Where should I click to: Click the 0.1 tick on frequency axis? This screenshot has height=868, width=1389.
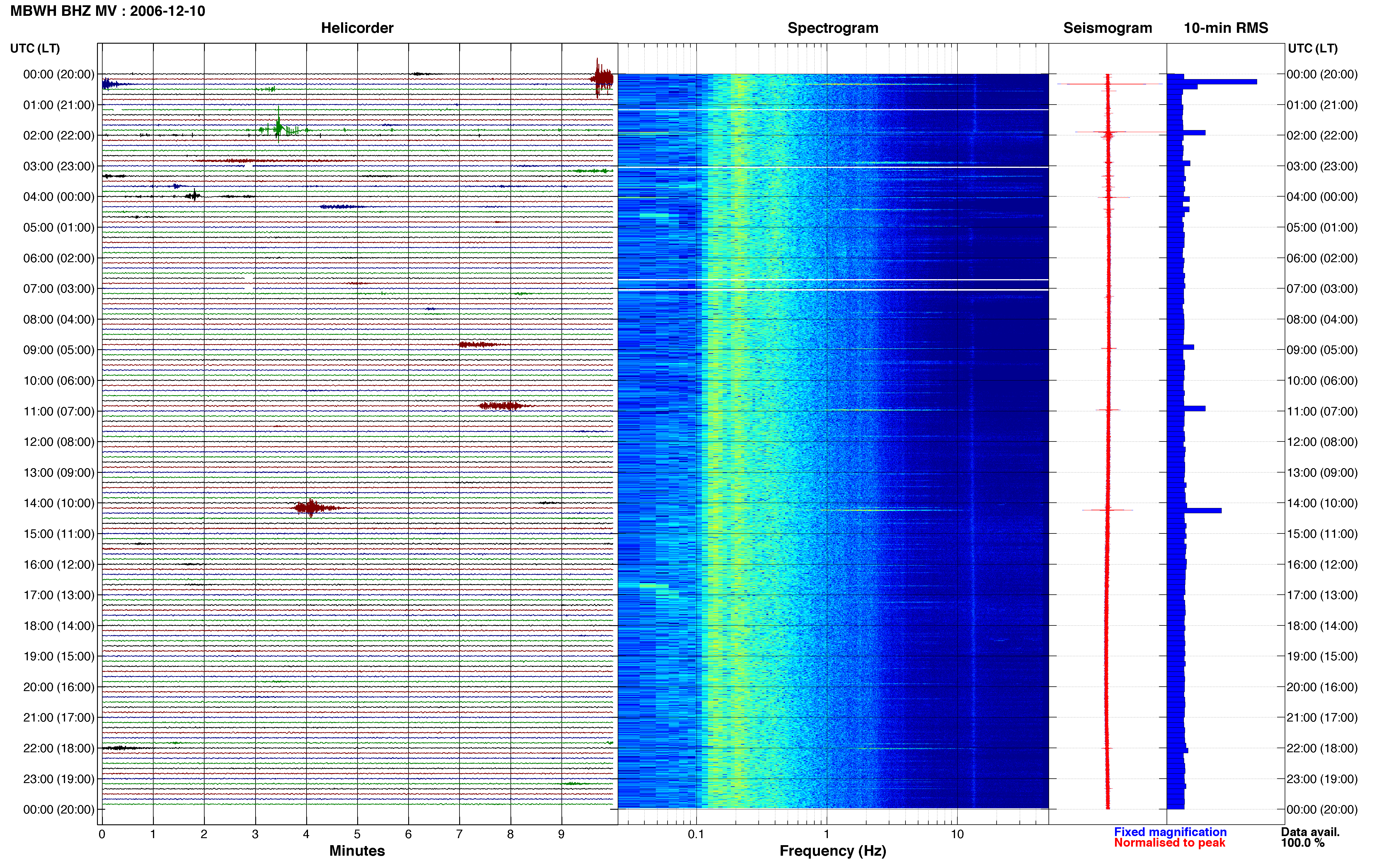click(x=696, y=834)
